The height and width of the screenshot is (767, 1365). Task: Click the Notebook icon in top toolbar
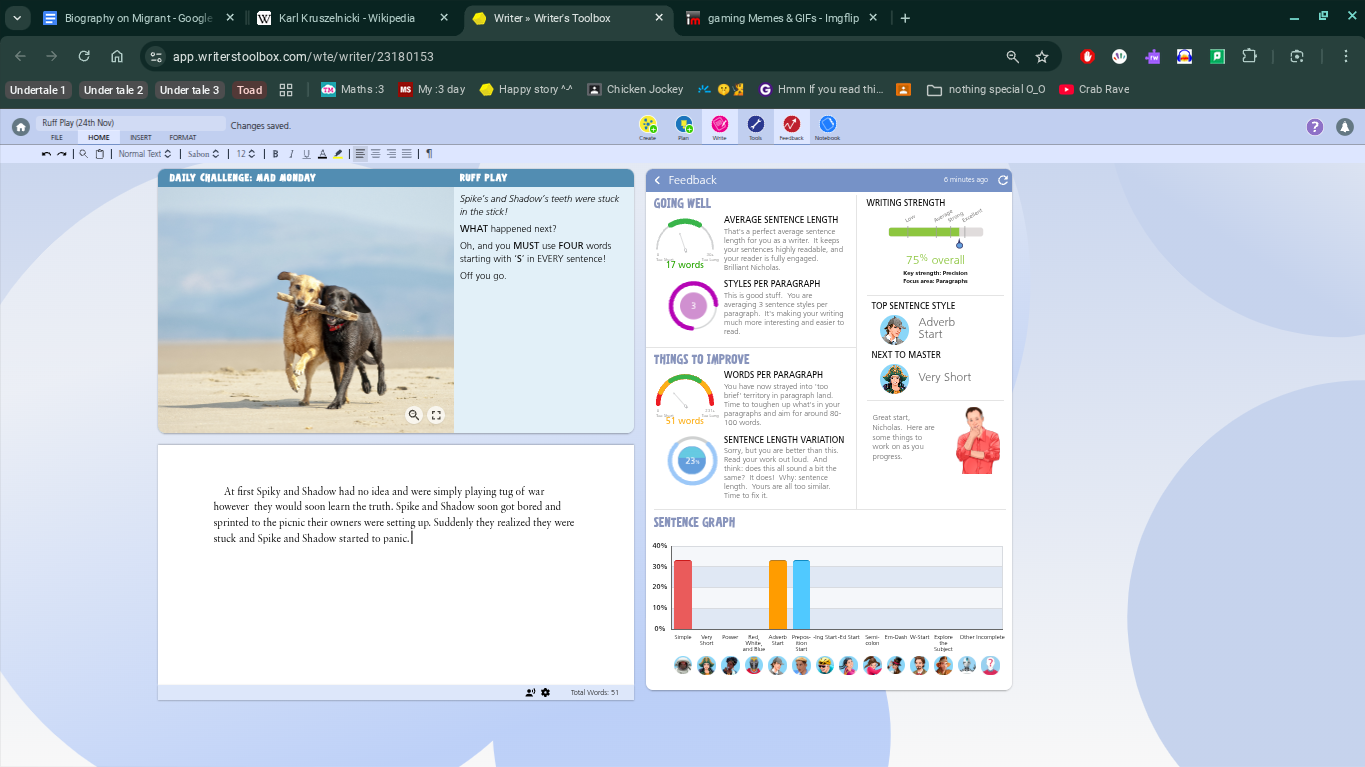pyautogui.click(x=827, y=126)
